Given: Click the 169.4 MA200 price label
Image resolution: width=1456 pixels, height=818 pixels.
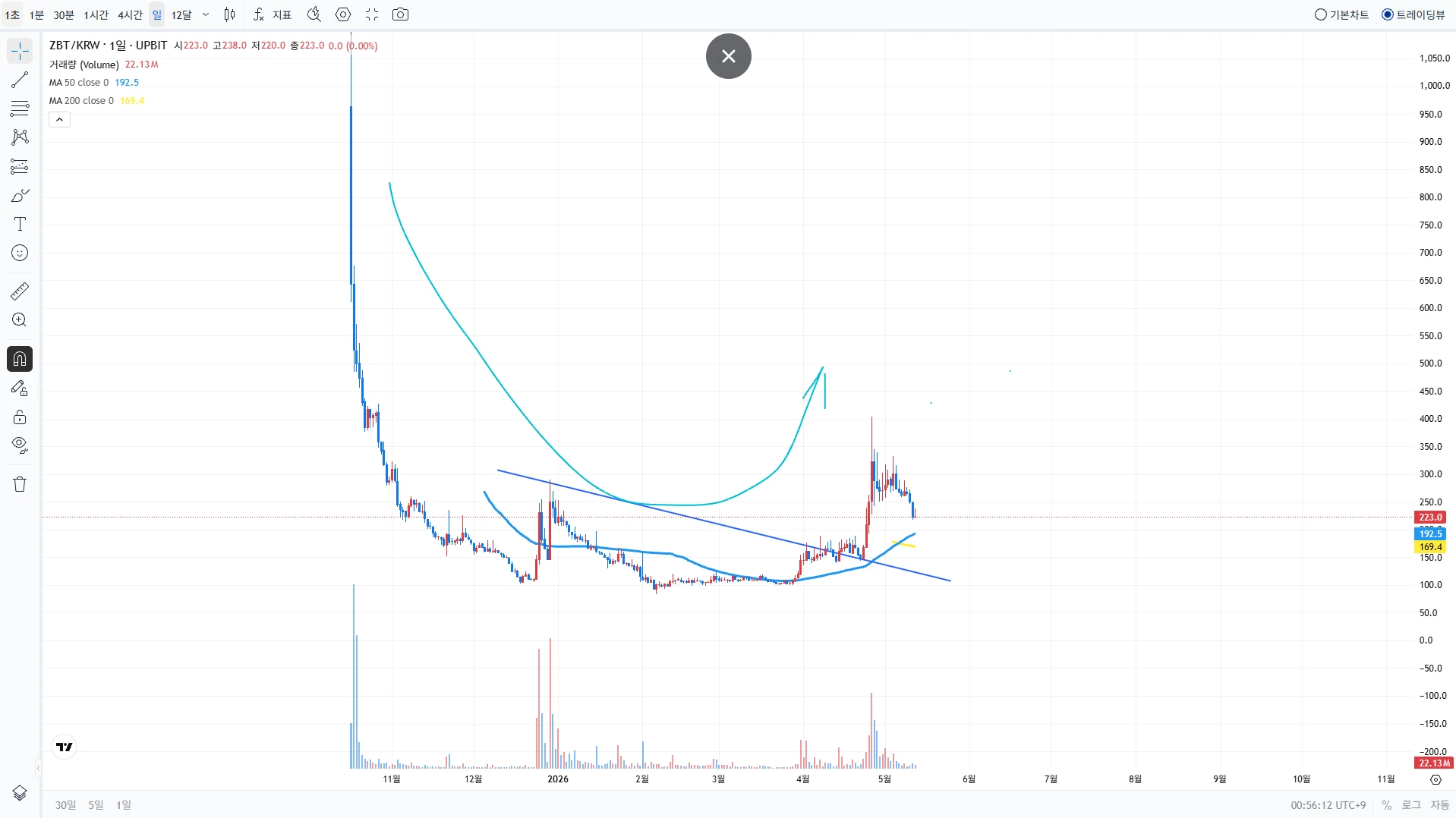Looking at the screenshot, I should tap(1430, 547).
